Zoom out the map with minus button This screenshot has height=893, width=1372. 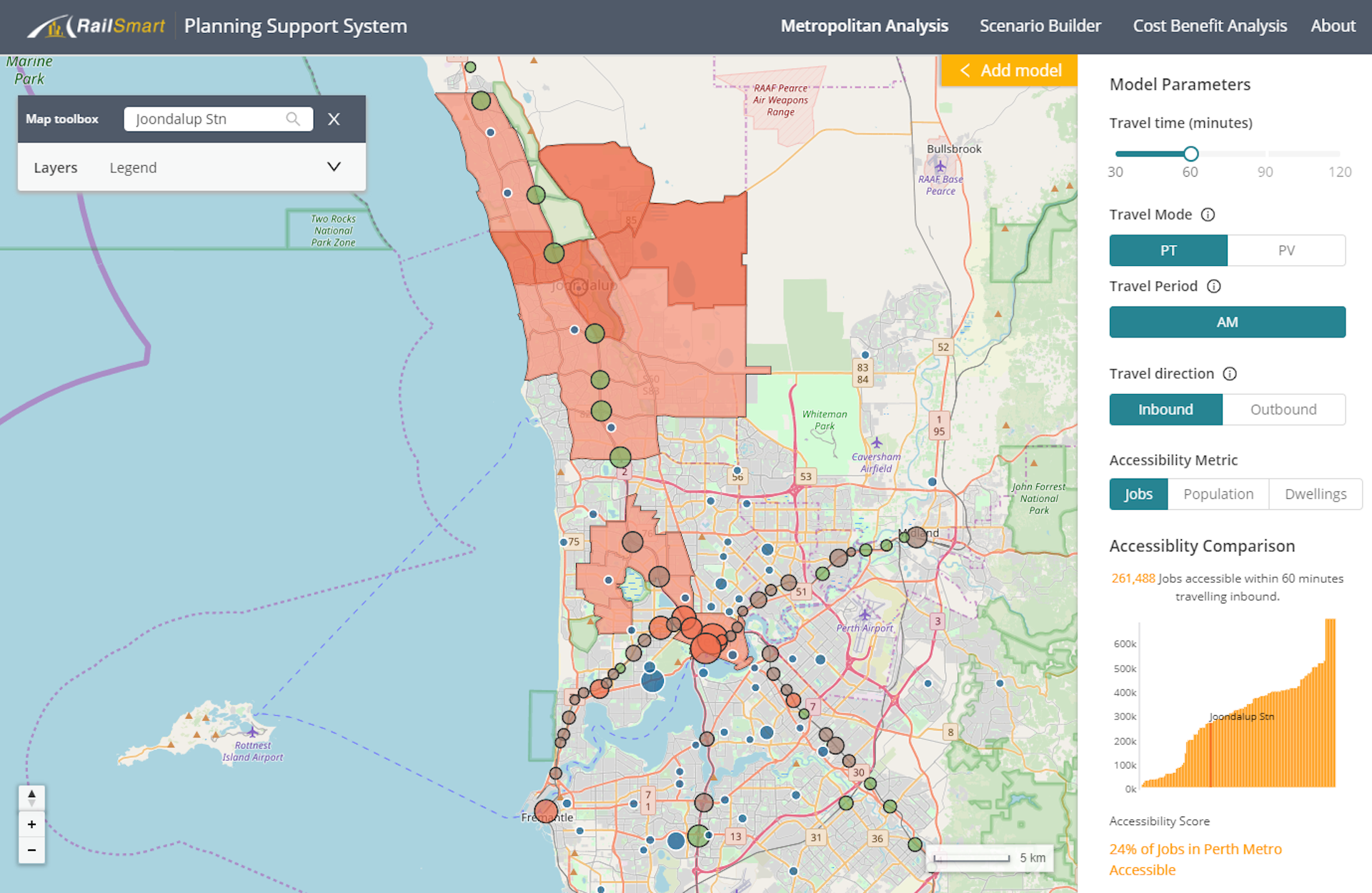coord(32,850)
